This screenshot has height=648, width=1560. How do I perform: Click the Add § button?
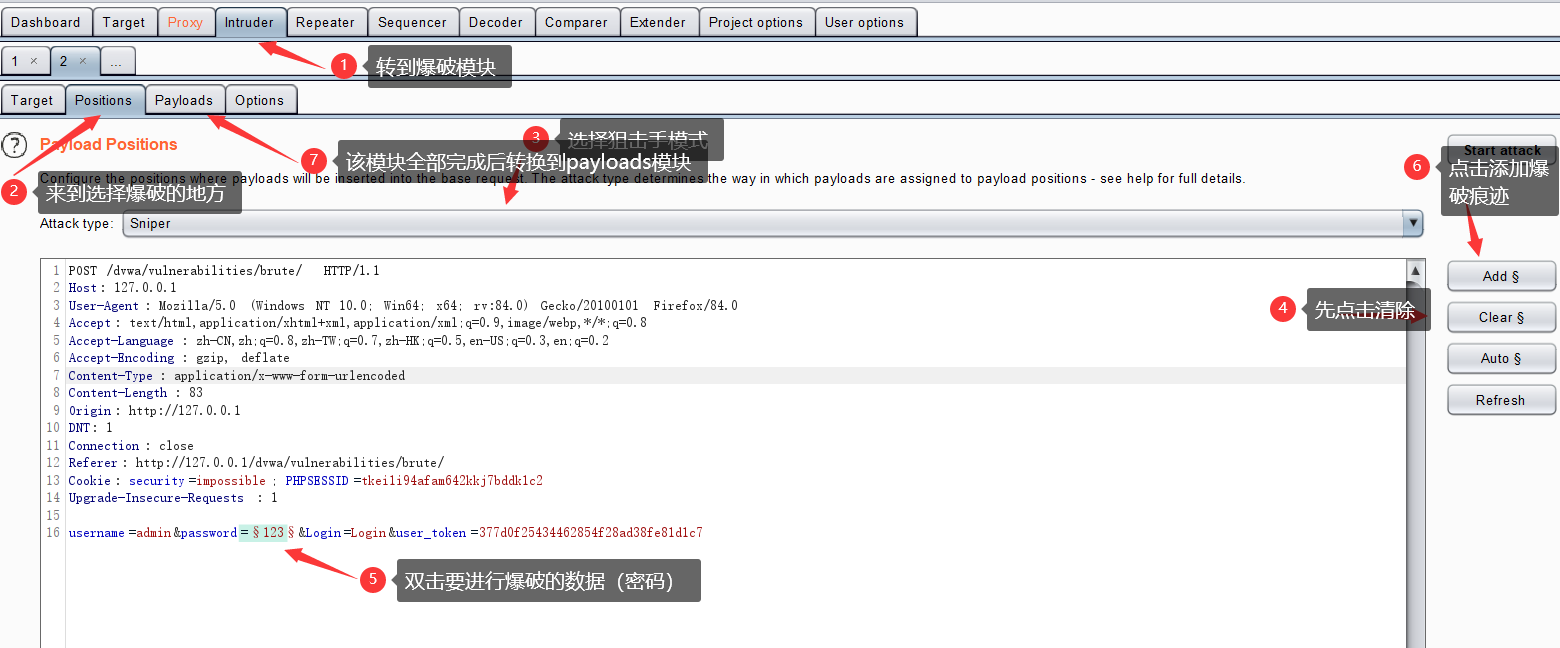1501,276
